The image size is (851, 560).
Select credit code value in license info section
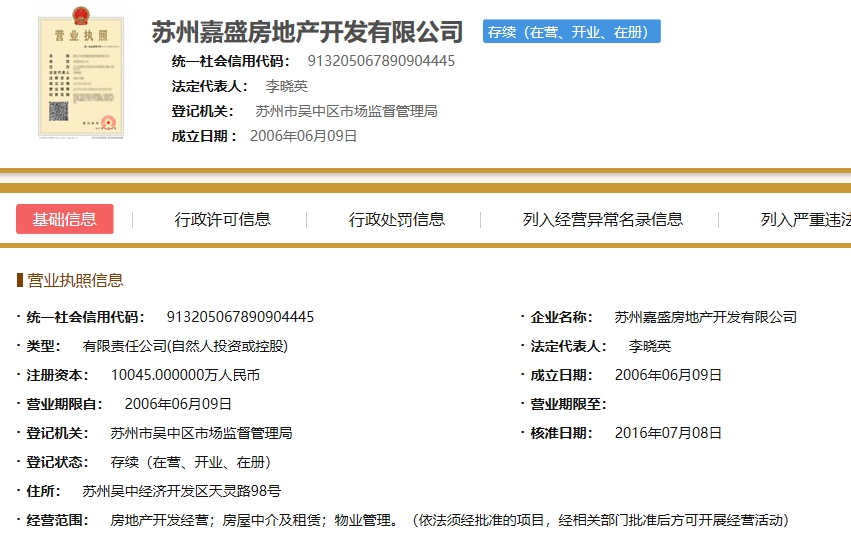pyautogui.click(x=240, y=317)
